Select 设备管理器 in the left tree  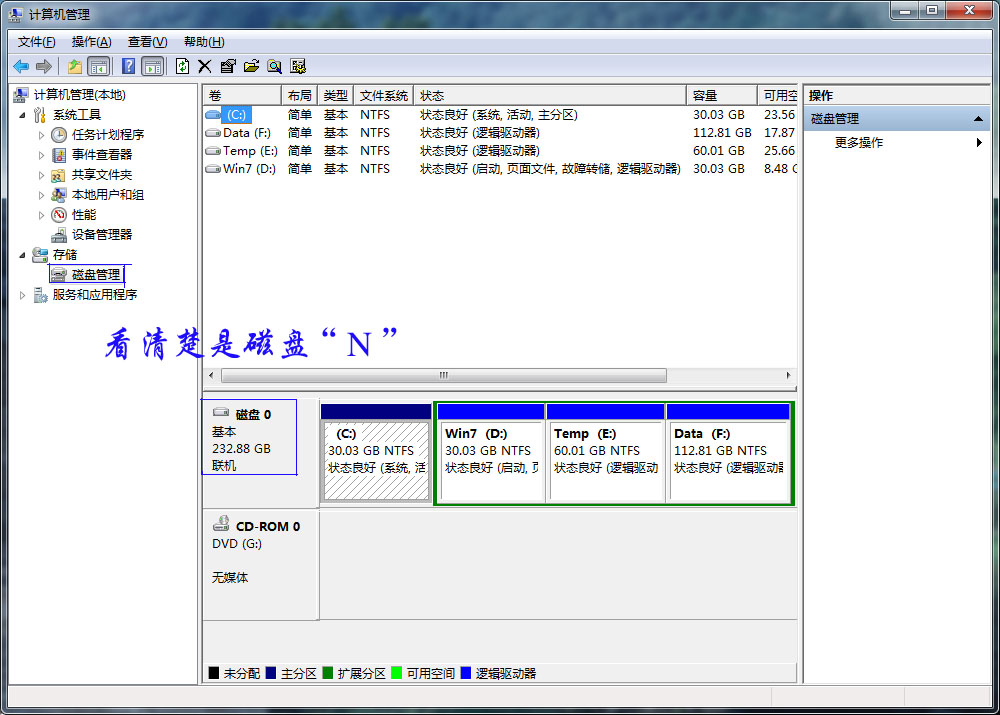[101, 235]
